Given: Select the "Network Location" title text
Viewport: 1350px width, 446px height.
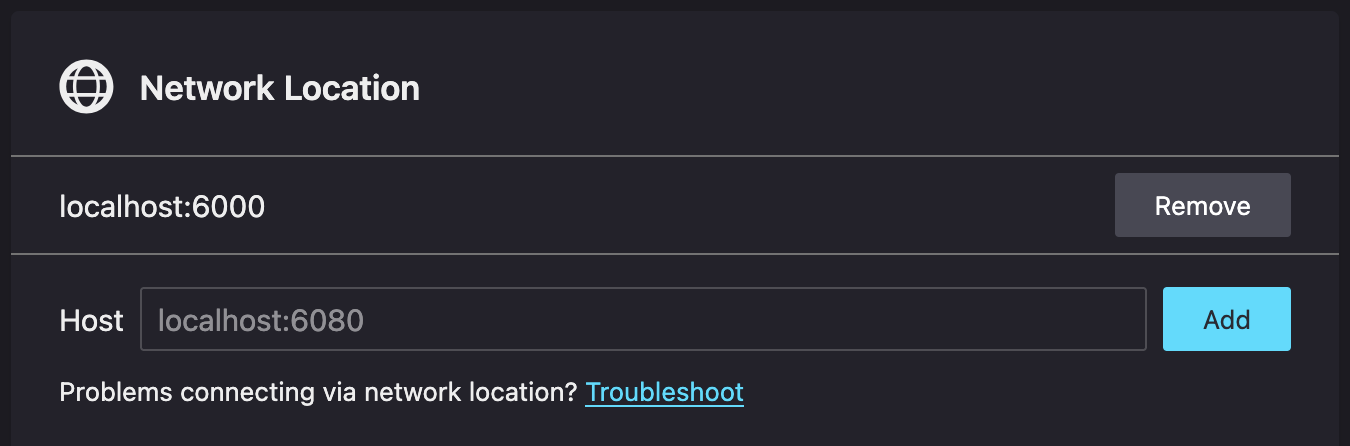Looking at the screenshot, I should point(280,88).
